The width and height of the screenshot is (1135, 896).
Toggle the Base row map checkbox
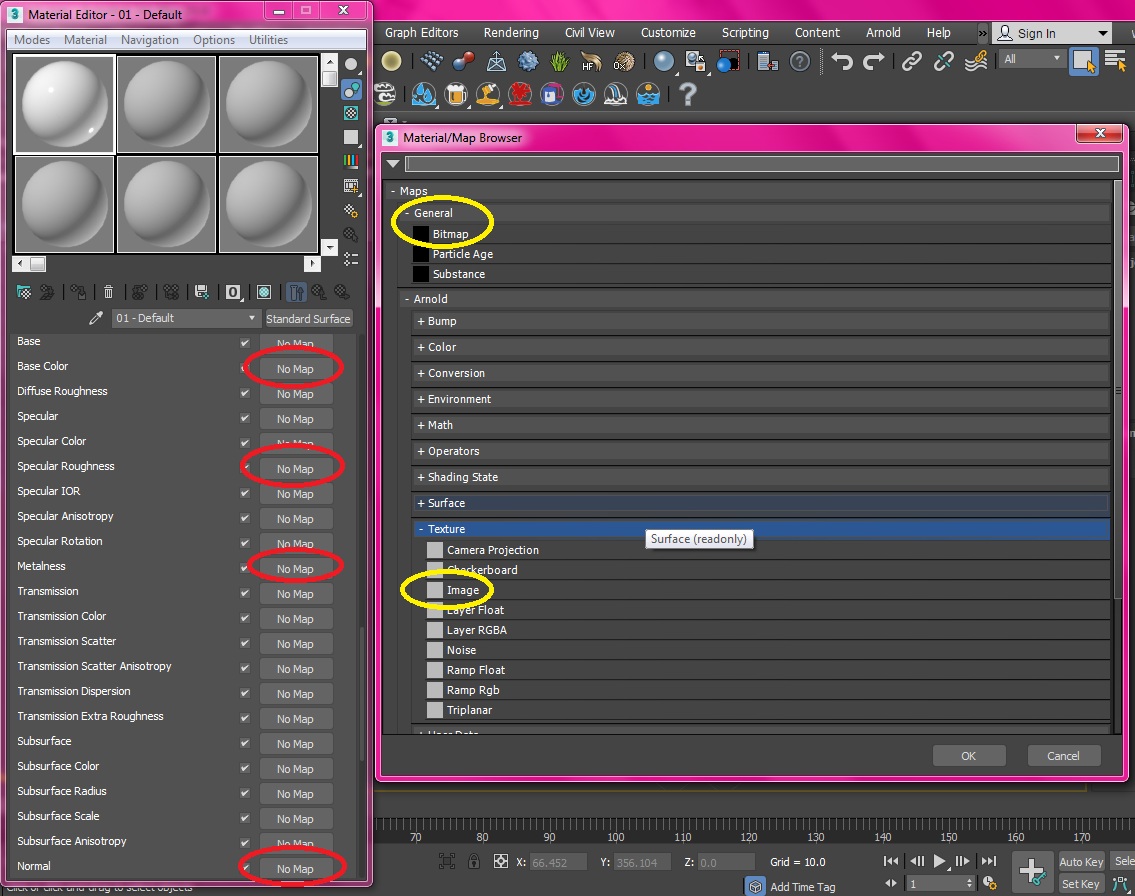(245, 343)
